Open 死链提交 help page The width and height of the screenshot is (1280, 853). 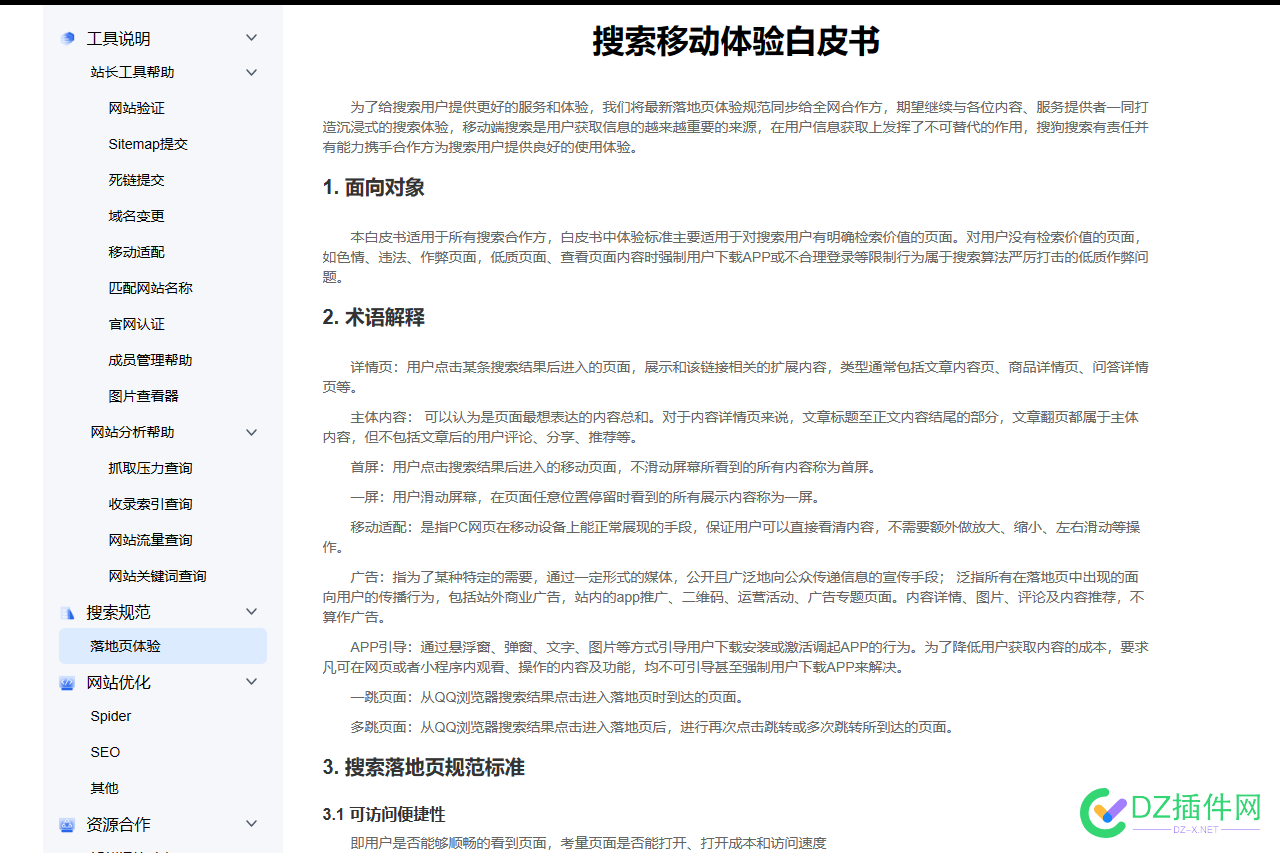coord(136,180)
